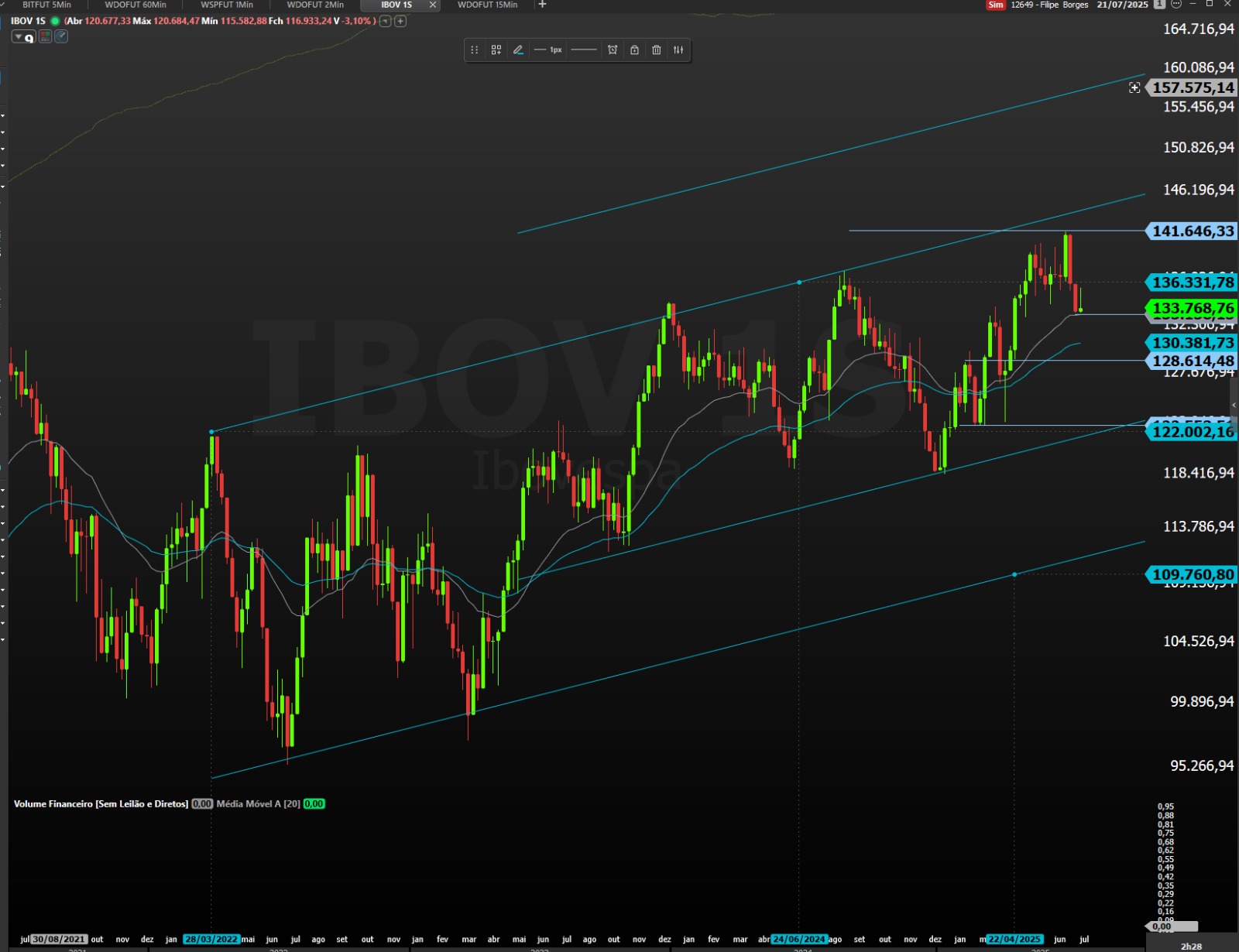Close the IBOV 1S tab
Image resolution: width=1239 pixels, height=952 pixels.
(x=433, y=5)
